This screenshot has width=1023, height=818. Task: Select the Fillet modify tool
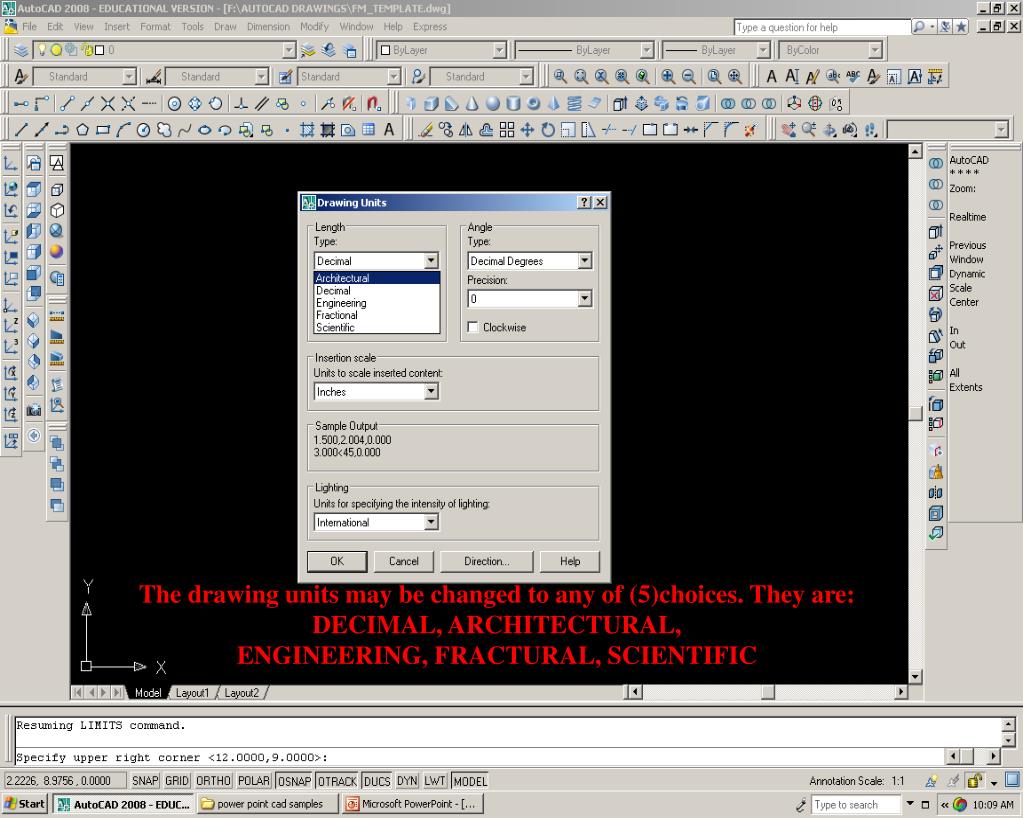click(731, 130)
